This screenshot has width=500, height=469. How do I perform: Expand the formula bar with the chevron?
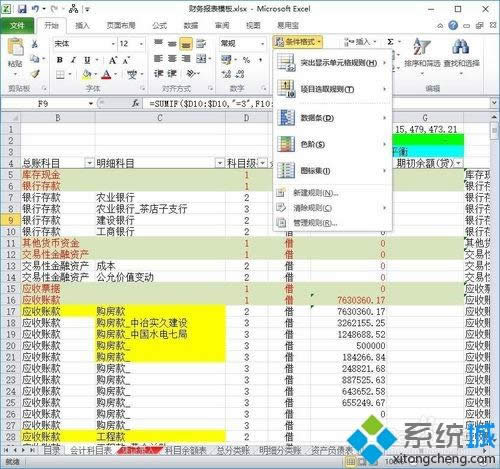(494, 104)
